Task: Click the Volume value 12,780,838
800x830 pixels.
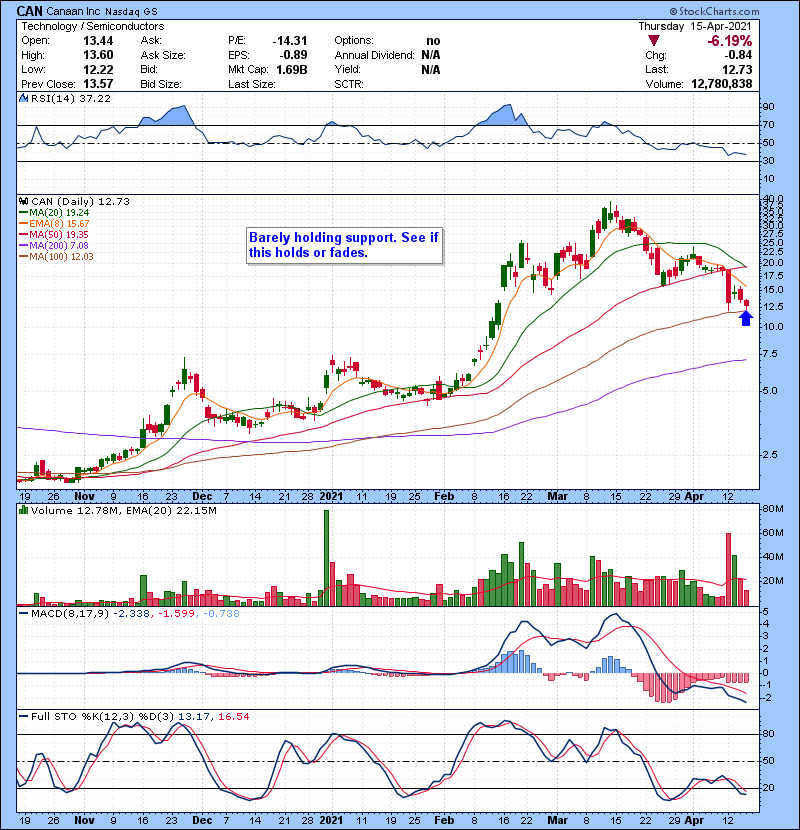Action: pyautogui.click(x=722, y=84)
